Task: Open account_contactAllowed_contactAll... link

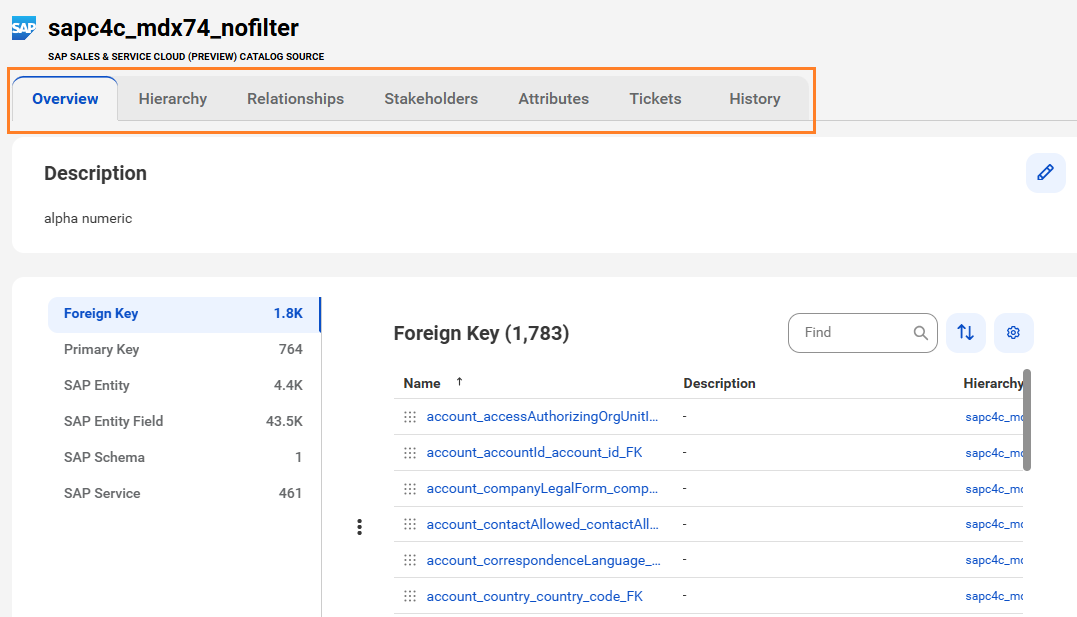Action: [x=543, y=524]
